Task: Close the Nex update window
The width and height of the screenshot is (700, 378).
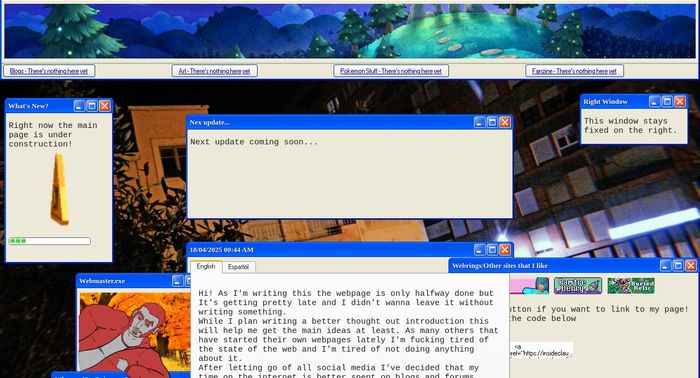Action: coord(504,122)
